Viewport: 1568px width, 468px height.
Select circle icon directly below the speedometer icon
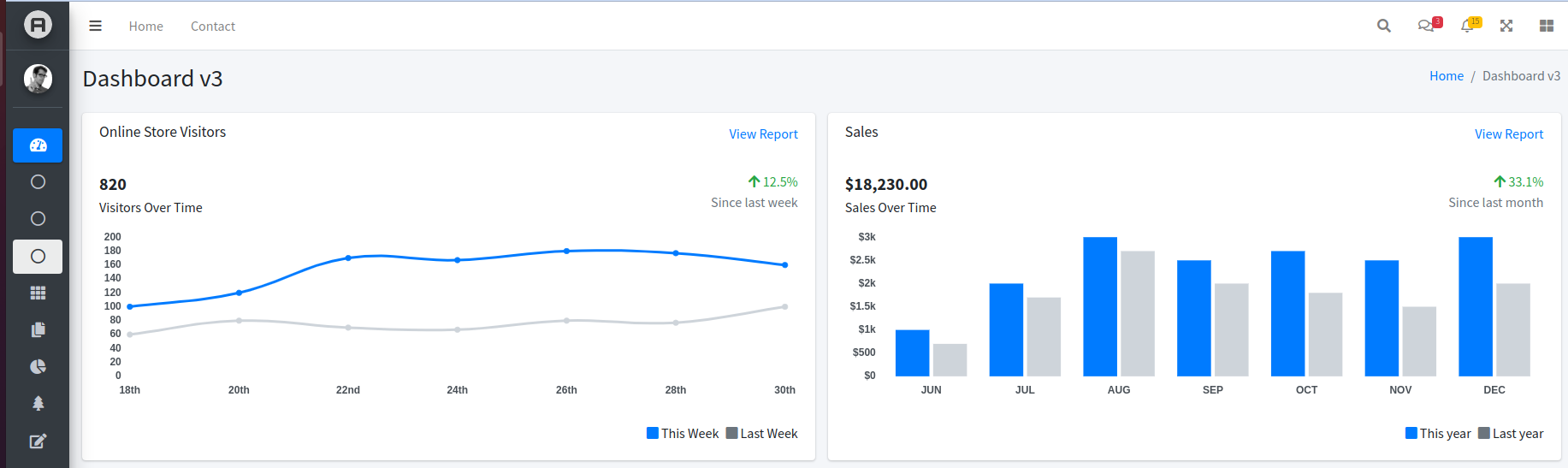pos(38,182)
